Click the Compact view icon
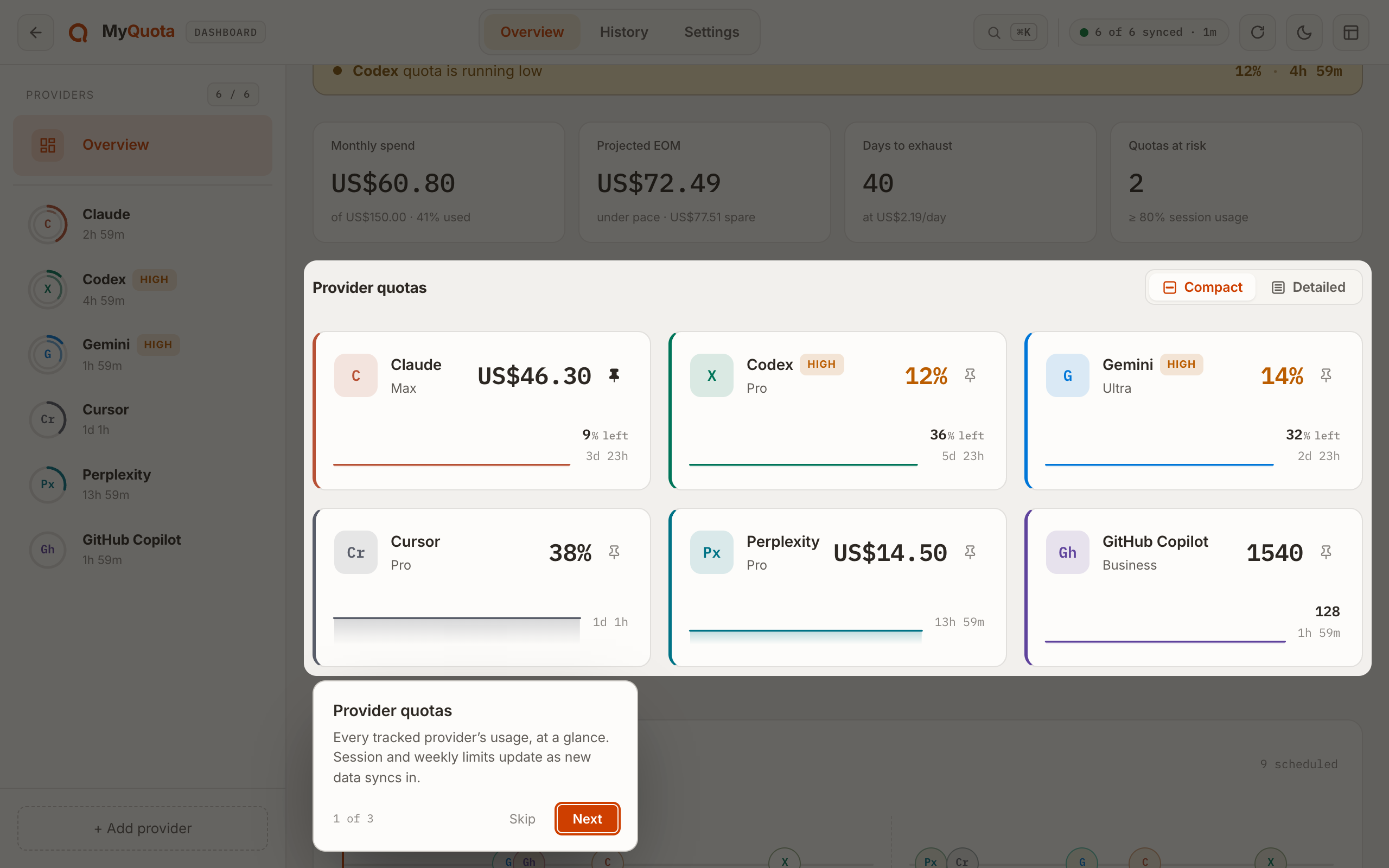The height and width of the screenshot is (868, 1389). click(1170, 287)
